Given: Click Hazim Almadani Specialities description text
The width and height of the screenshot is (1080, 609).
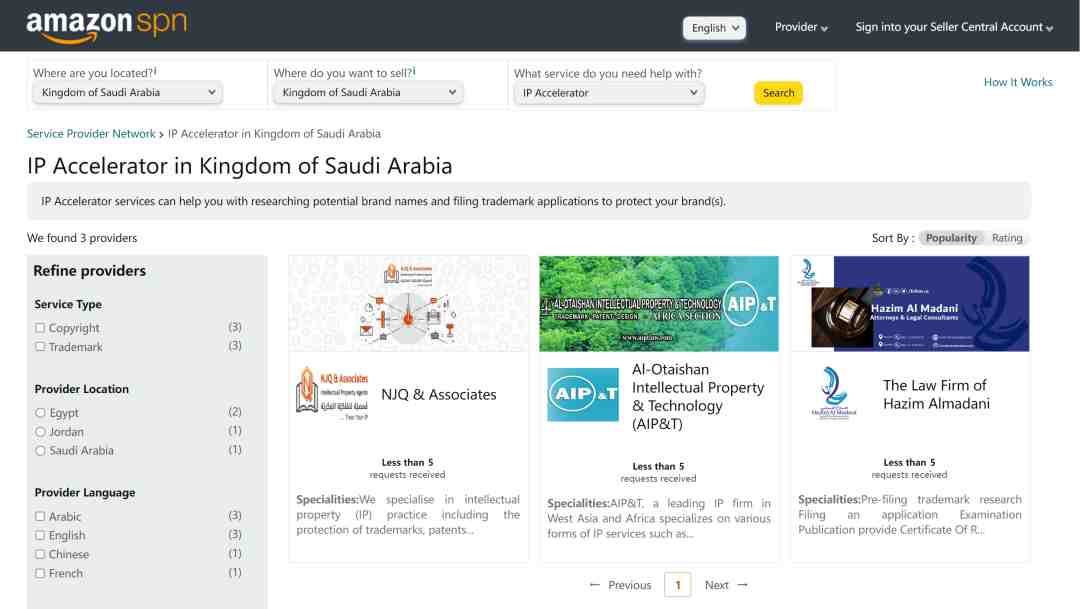Looking at the screenshot, I should (910, 515).
